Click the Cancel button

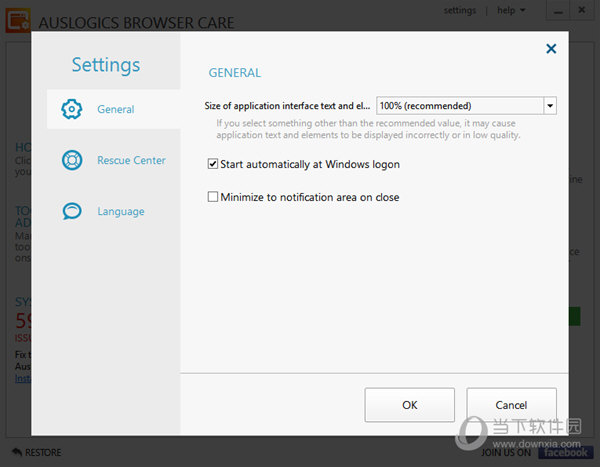[x=511, y=405]
